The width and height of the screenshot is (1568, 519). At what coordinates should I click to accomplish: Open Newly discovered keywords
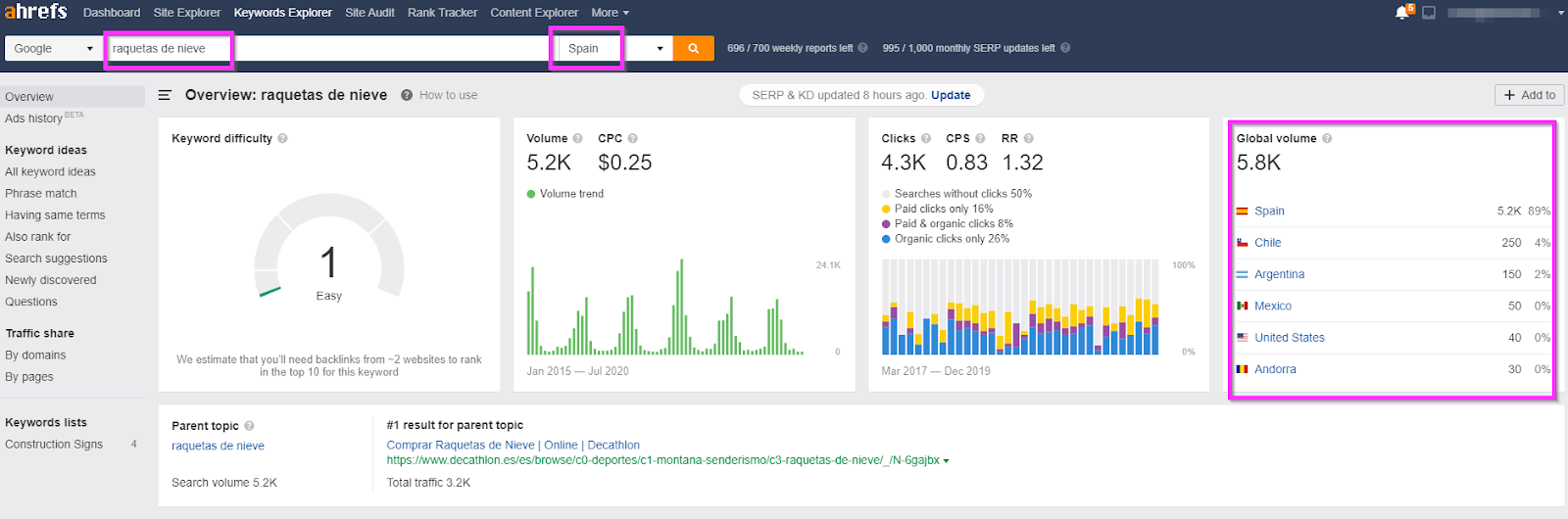pyautogui.click(x=50, y=280)
